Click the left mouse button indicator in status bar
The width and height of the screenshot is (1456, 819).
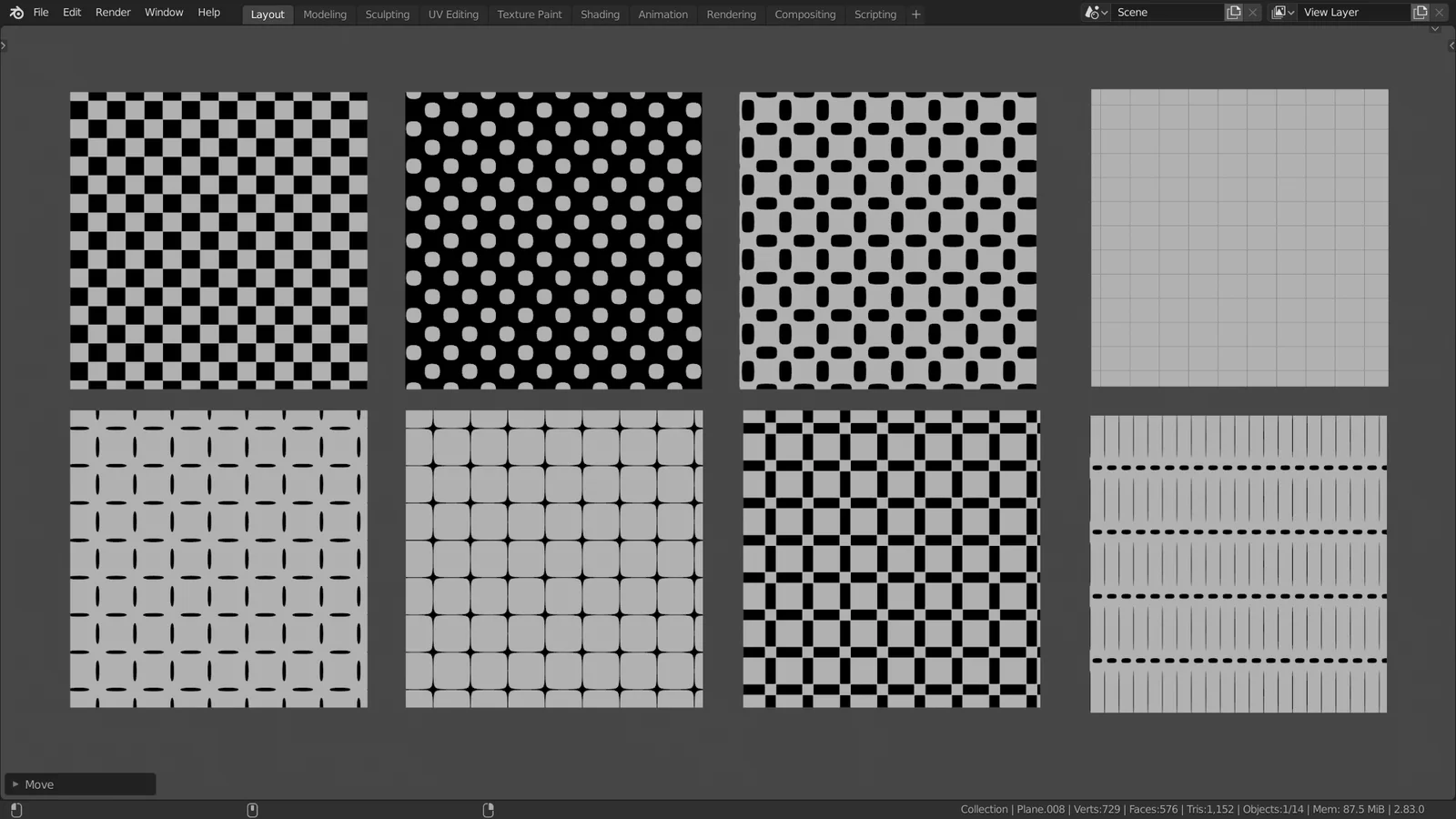pos(16,809)
